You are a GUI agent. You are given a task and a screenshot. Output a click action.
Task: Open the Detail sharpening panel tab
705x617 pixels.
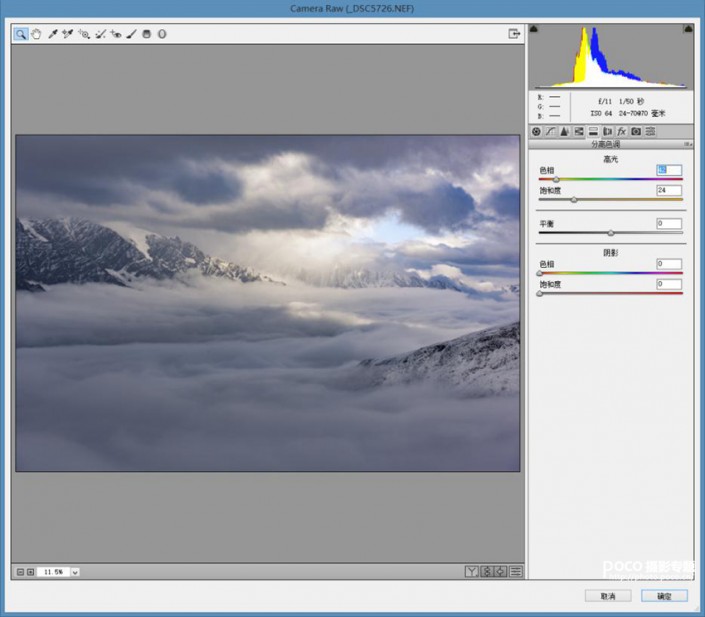pos(564,131)
